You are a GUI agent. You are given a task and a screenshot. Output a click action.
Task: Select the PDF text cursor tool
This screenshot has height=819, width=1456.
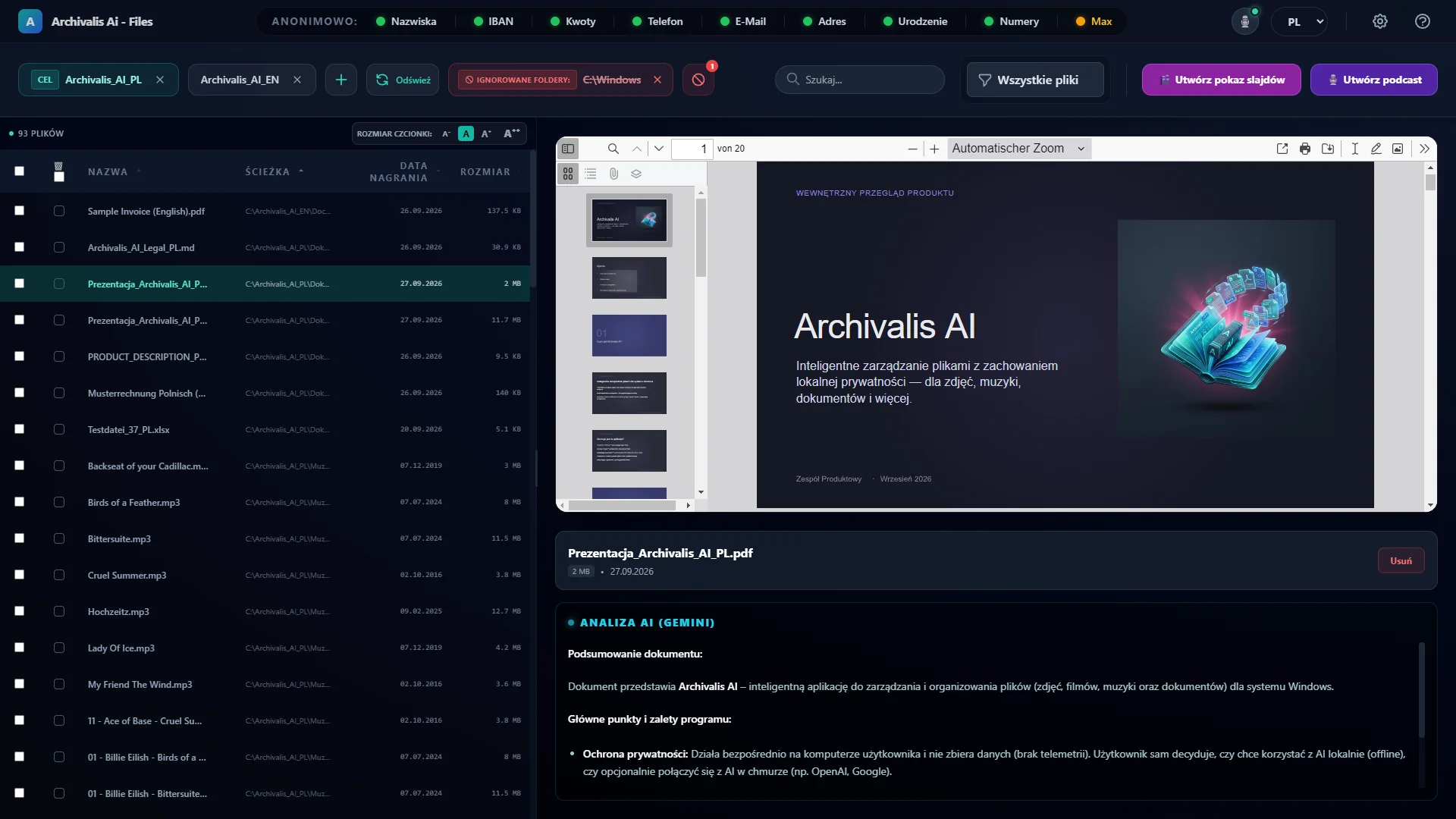1354,149
